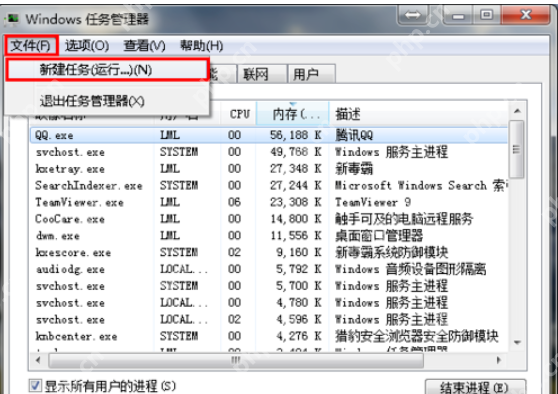Choose 新建任务(运行...)(N) menu entry
This screenshot has width=558, height=394.
(106, 70)
